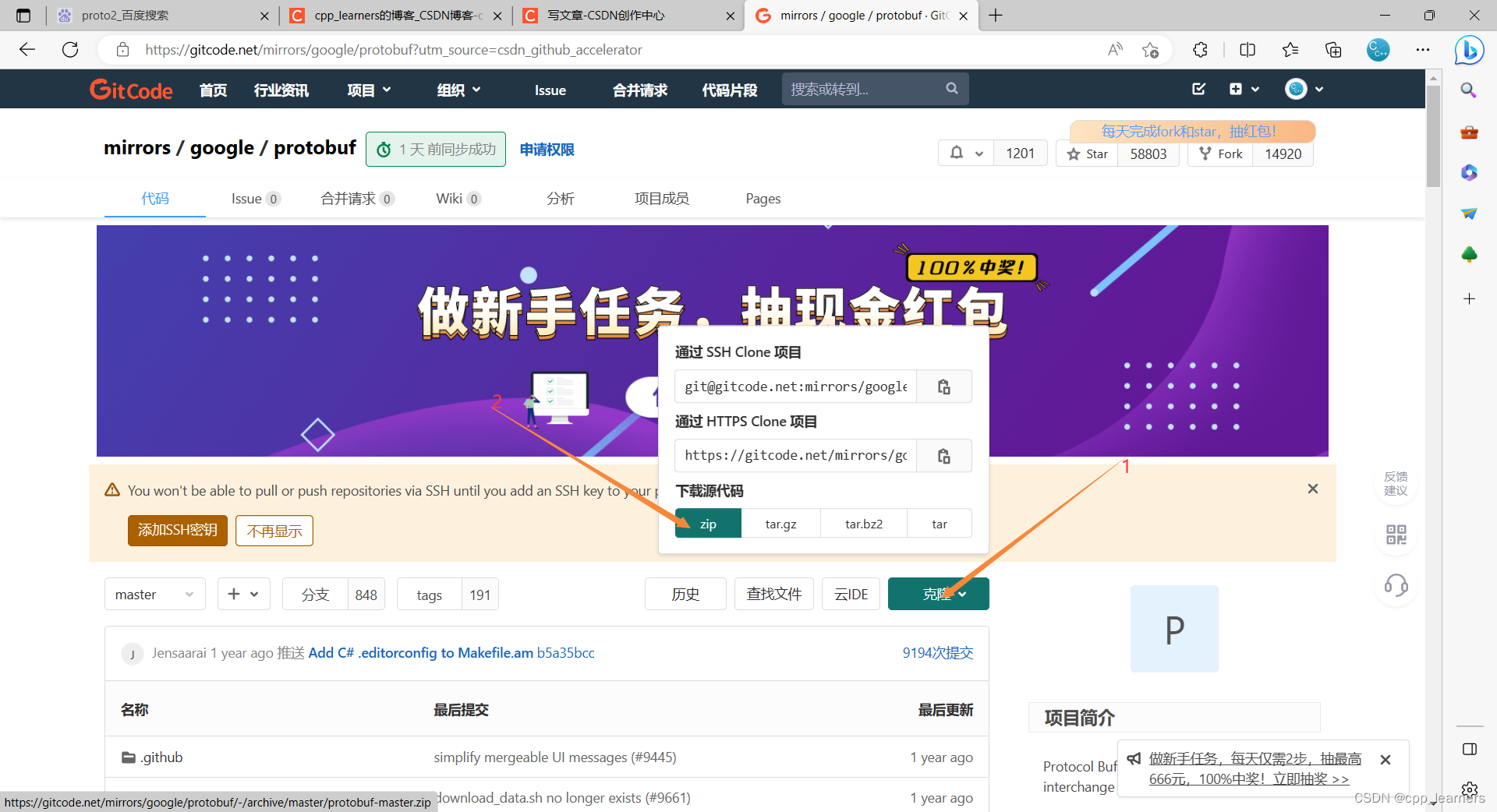Switch to the proto2 百度搜索 browser tab
The width and height of the screenshot is (1497, 812).
click(x=164, y=16)
